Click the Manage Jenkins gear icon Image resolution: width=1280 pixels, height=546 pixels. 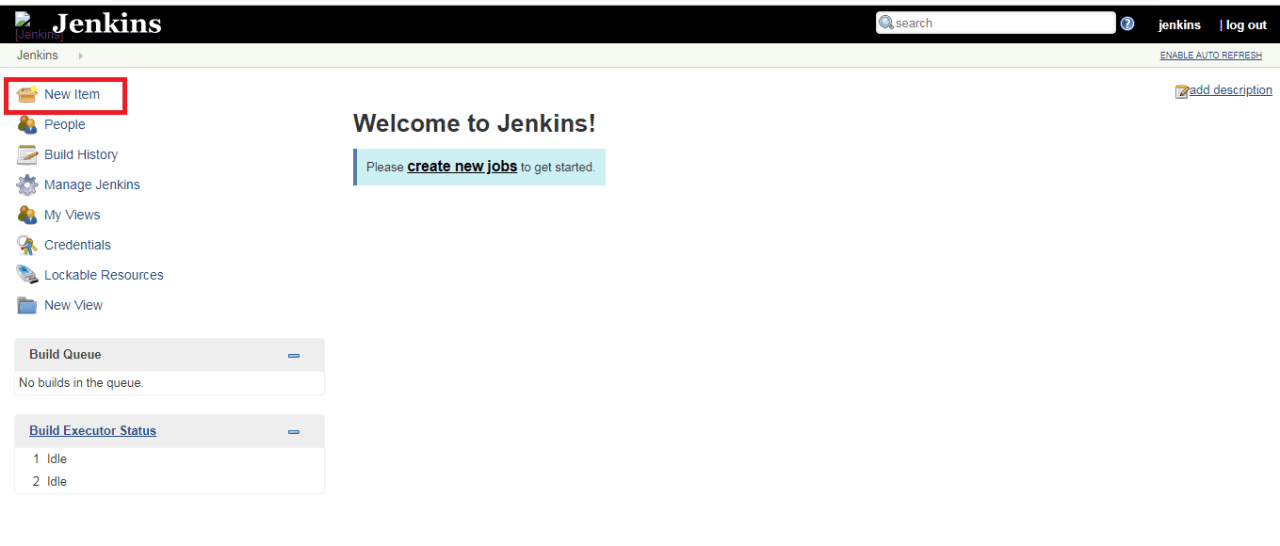(27, 184)
